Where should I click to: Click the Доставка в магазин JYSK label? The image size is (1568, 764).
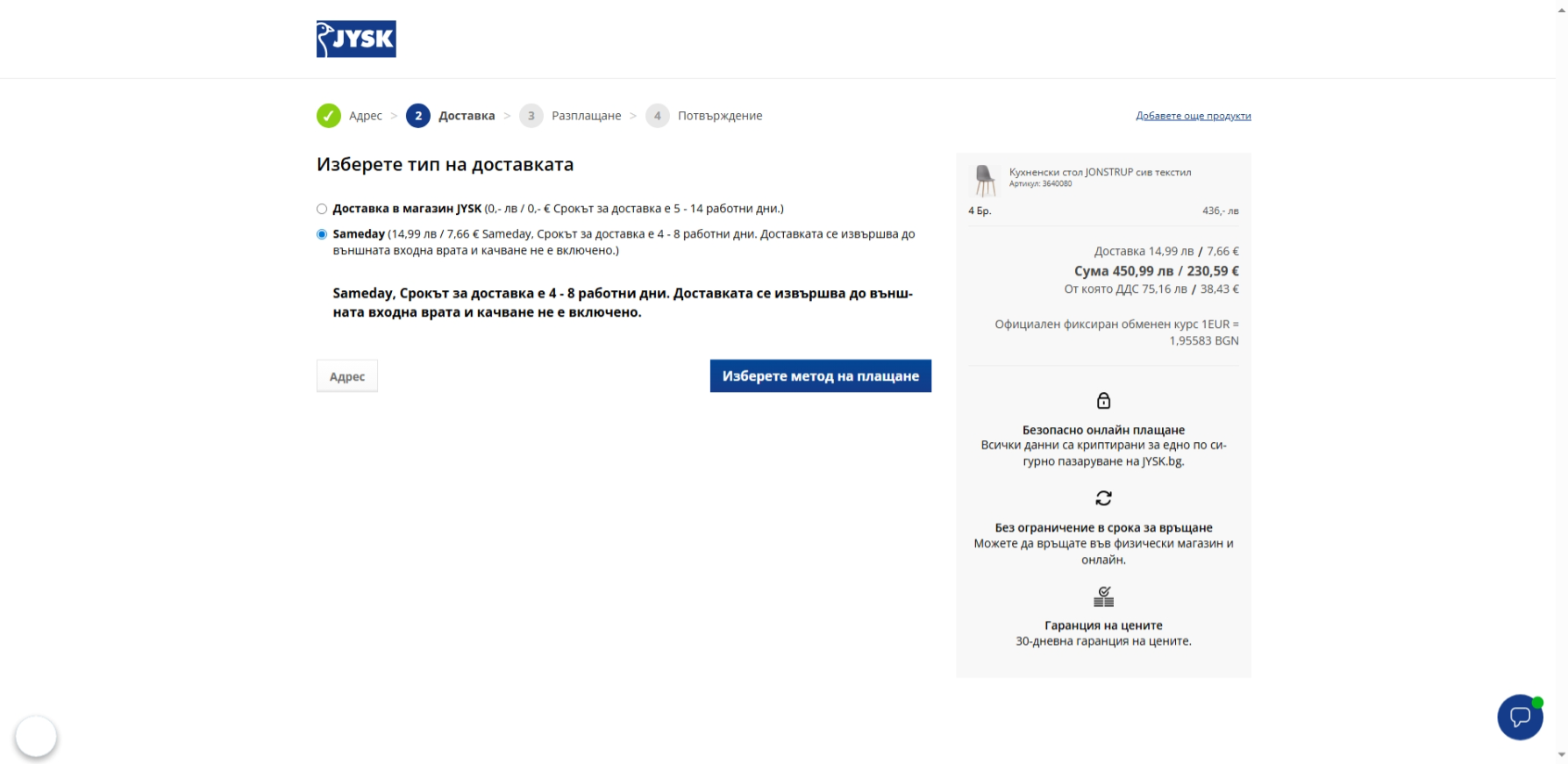click(407, 209)
